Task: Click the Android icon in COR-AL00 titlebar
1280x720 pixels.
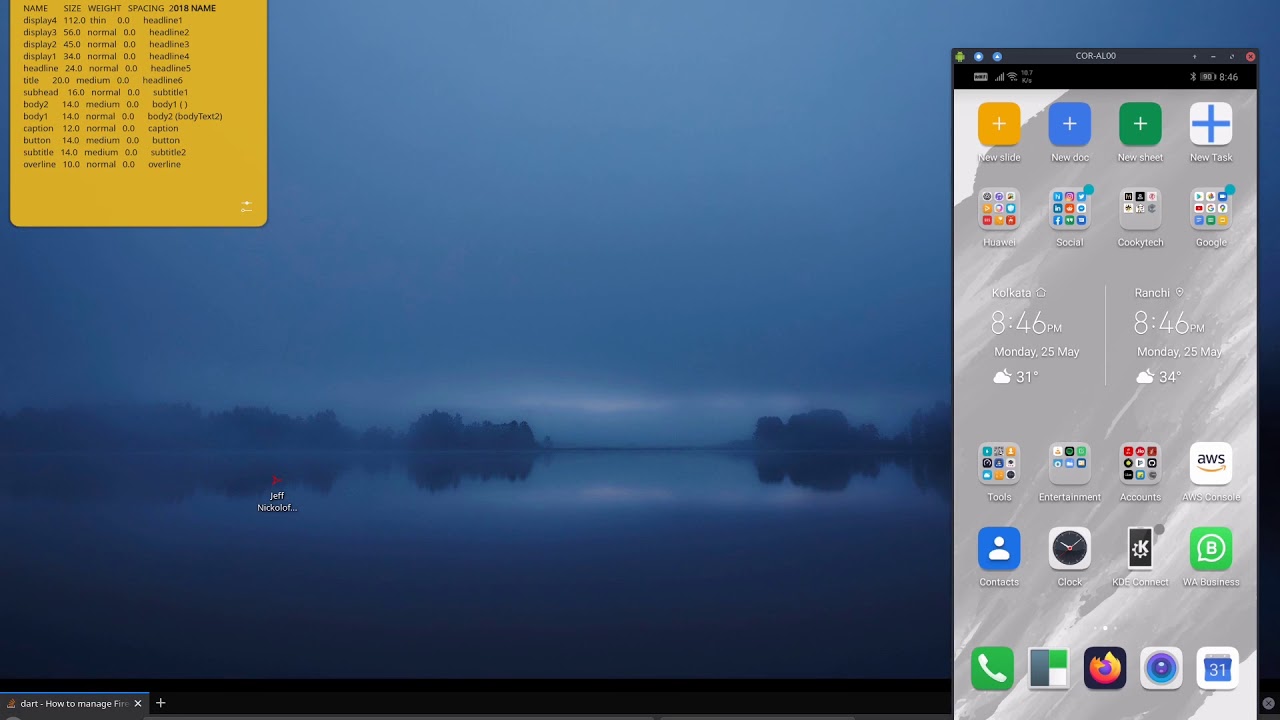Action: 960,57
